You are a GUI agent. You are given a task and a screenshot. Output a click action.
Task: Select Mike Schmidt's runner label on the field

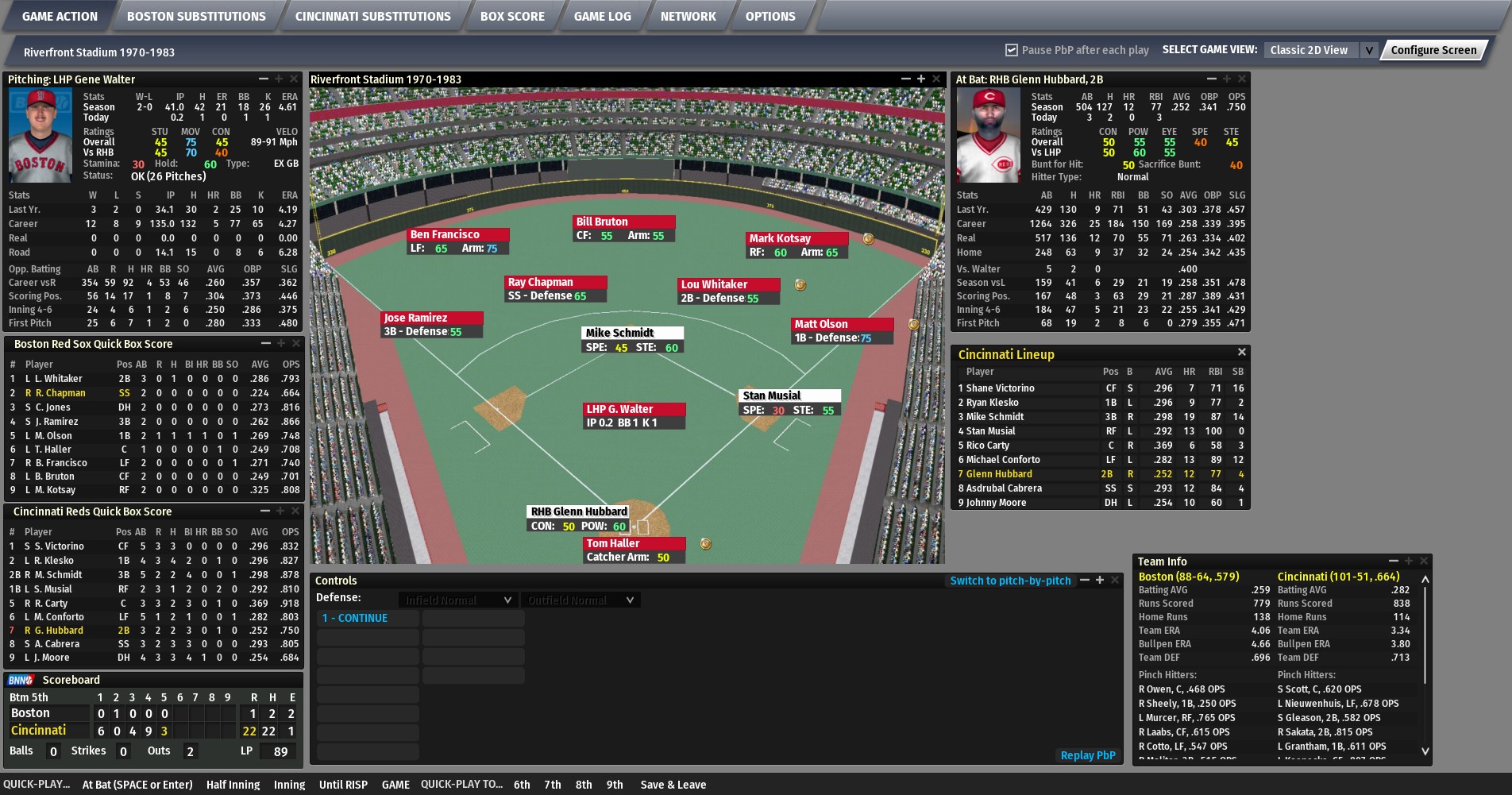[x=633, y=340]
